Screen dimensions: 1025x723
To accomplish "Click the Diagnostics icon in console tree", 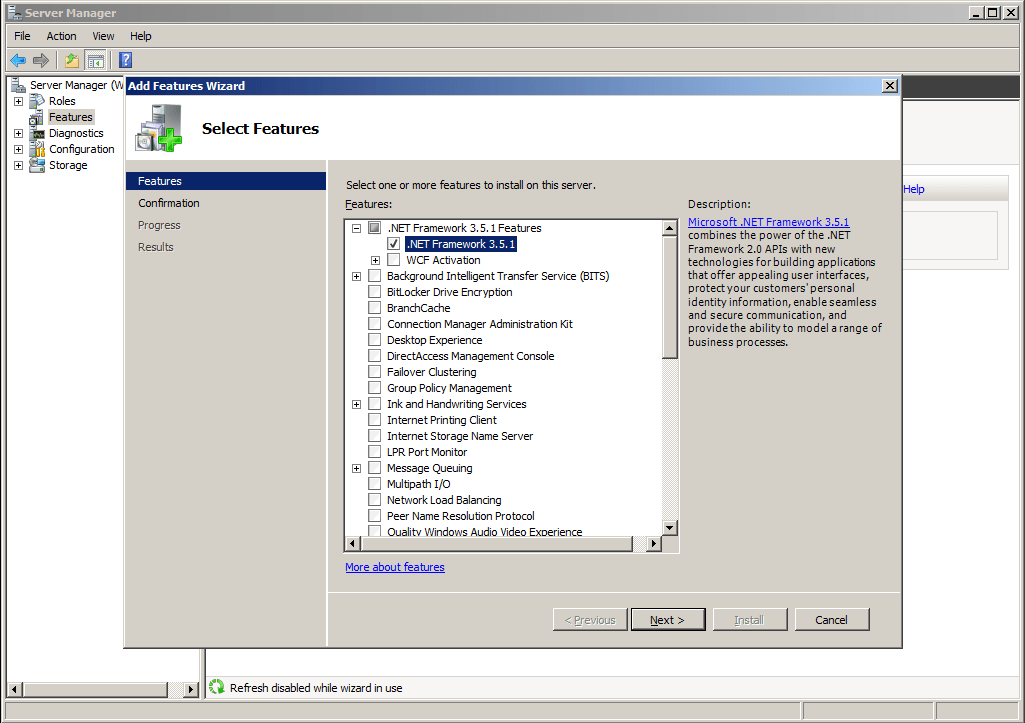I will pos(37,133).
